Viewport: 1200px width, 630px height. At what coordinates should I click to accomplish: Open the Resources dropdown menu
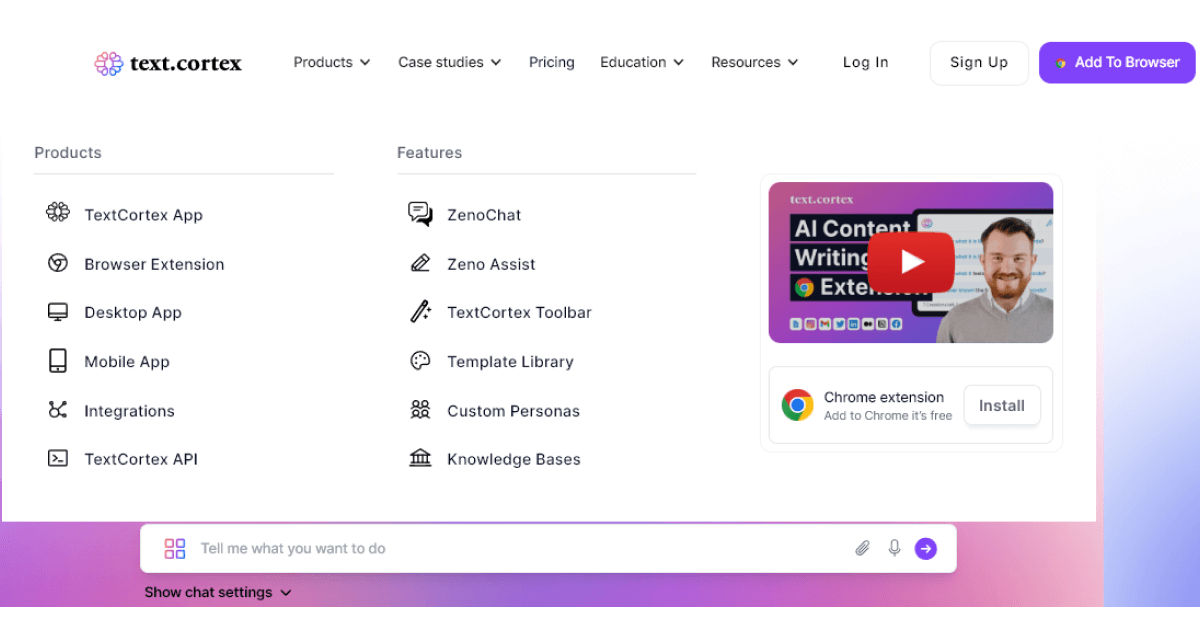755,62
